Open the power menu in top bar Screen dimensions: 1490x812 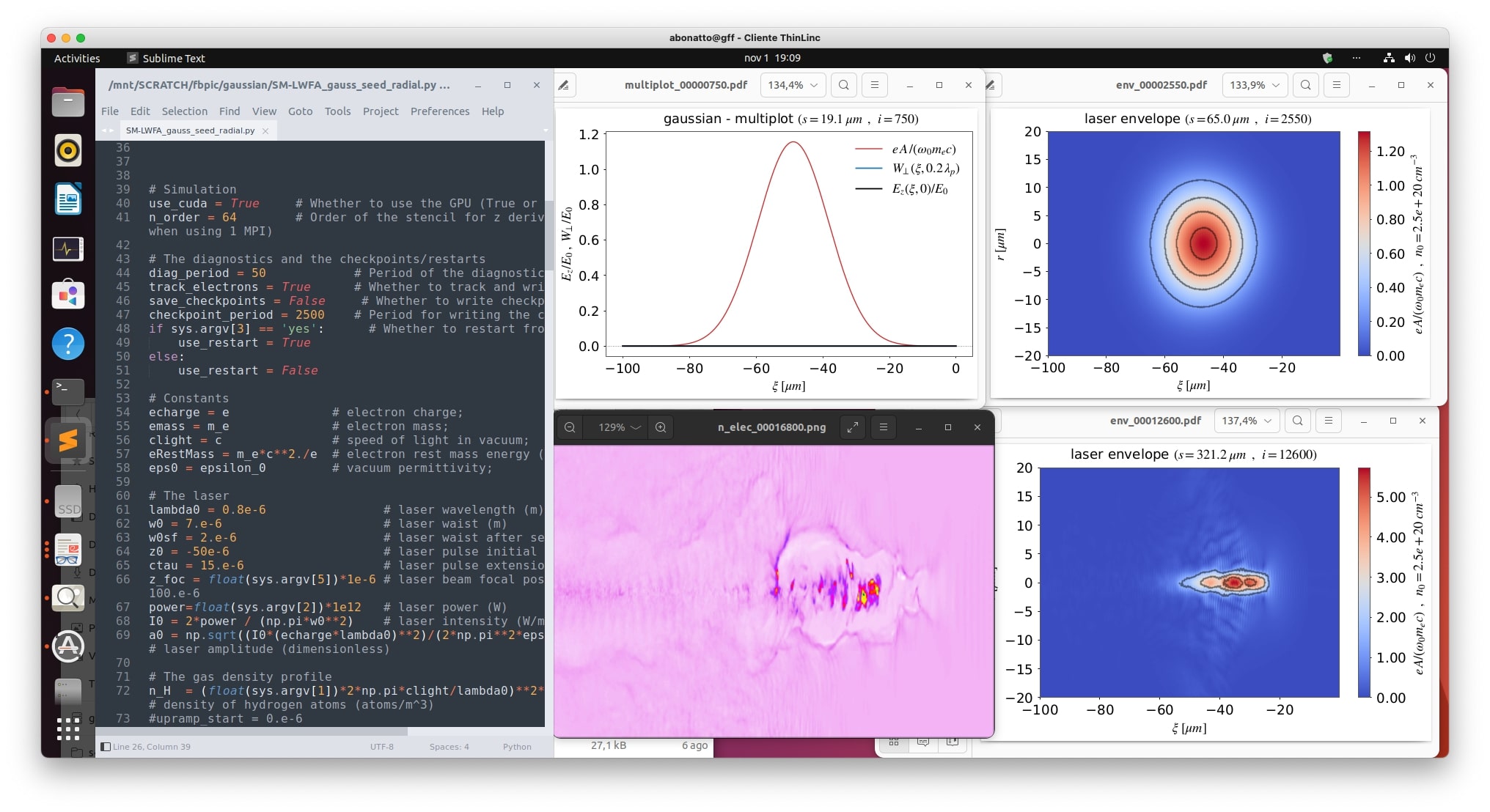pyautogui.click(x=1430, y=58)
